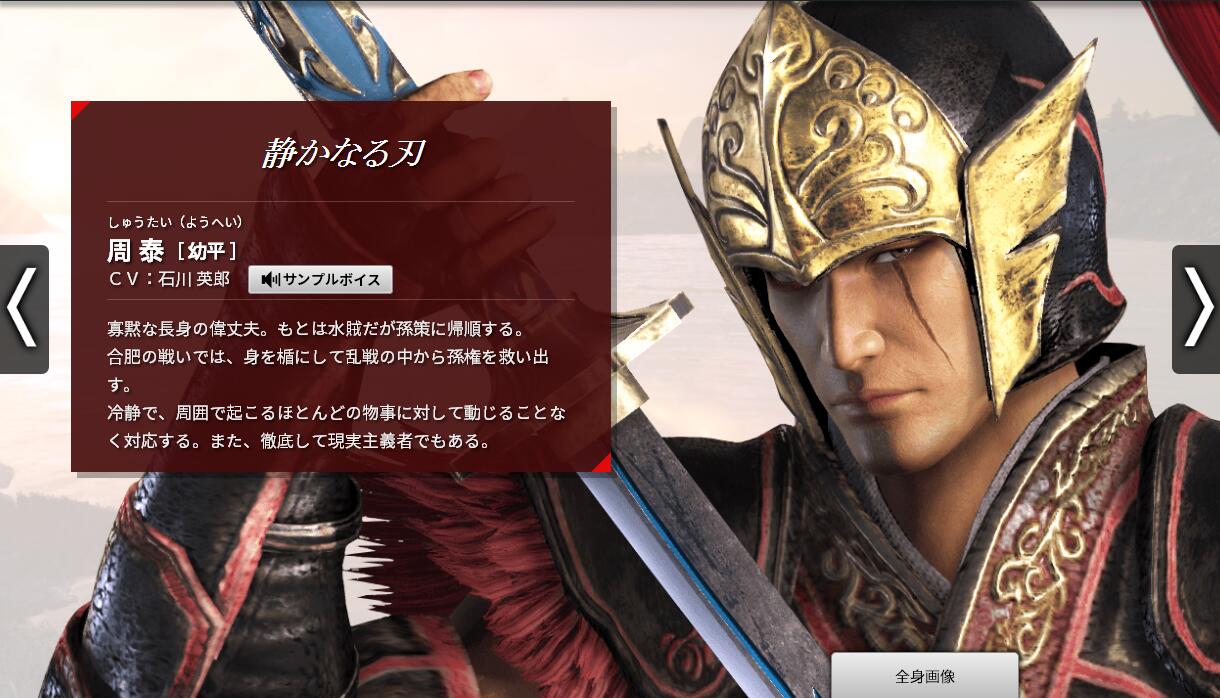
Task: Click the red triangle at panel's bottom-right corner
Action: click(x=603, y=464)
